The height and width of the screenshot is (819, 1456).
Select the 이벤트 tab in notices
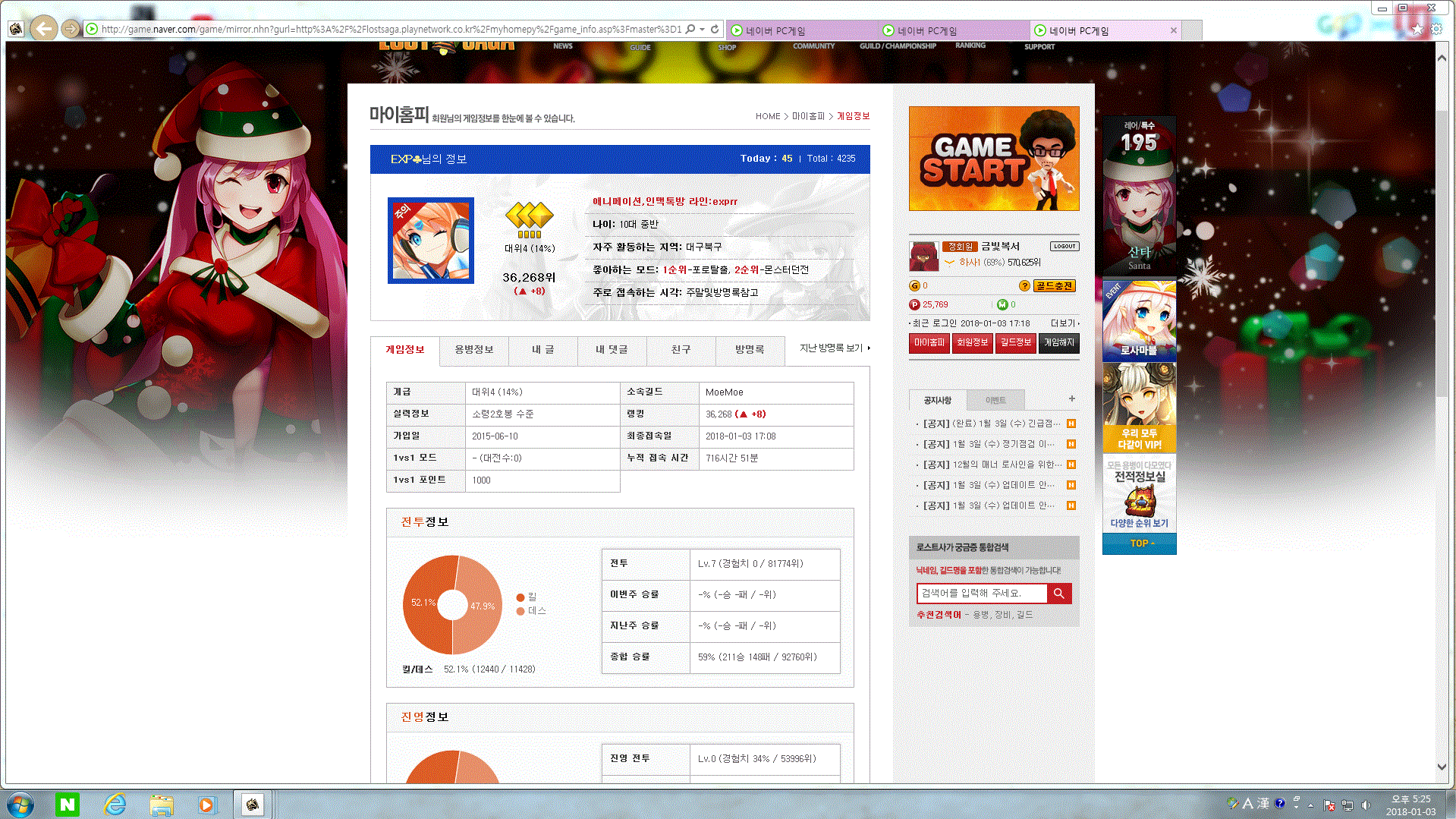pyautogui.click(x=995, y=400)
